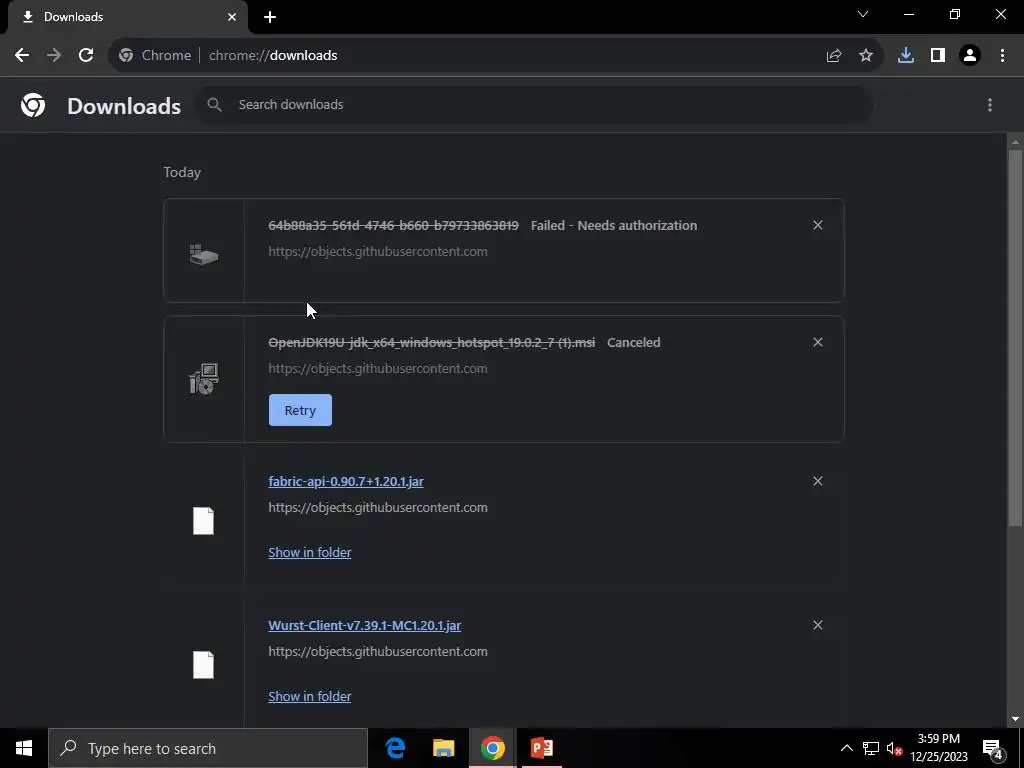Retry the canceled OpenJDK download
The image size is (1024, 768).
tap(300, 410)
